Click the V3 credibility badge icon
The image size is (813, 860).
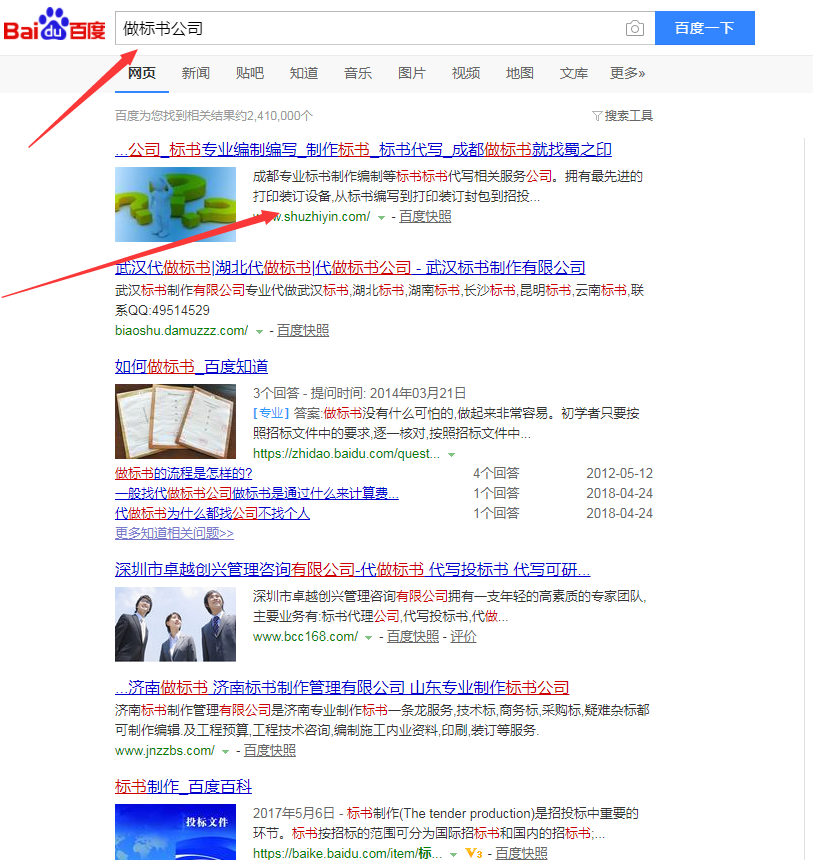tap(474, 853)
